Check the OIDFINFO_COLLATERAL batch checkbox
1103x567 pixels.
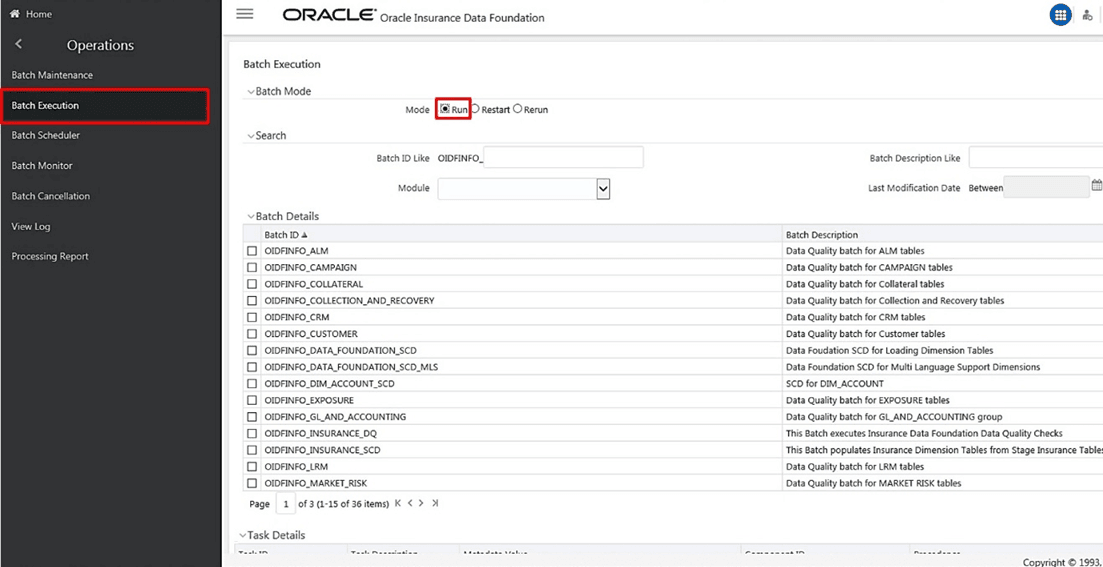[x=252, y=284]
